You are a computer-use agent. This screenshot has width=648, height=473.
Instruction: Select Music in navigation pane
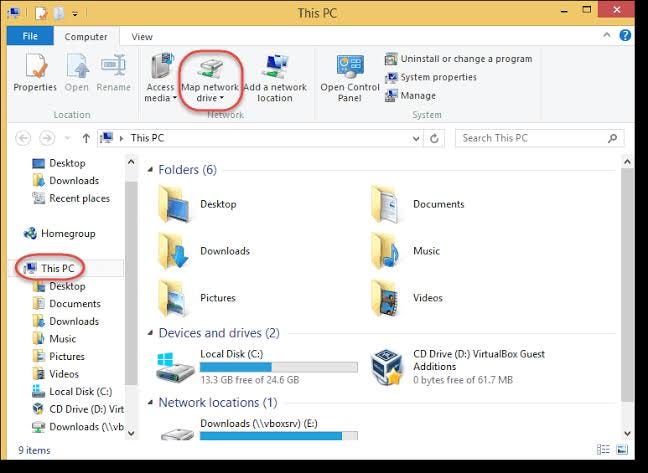[x=54, y=339]
